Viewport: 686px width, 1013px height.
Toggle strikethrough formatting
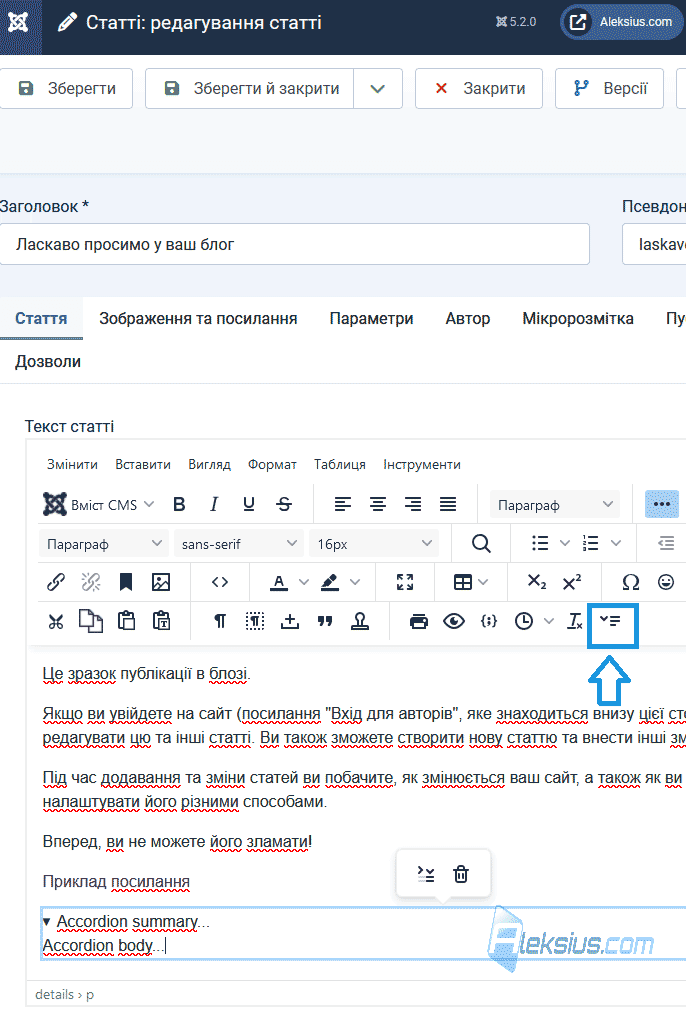coord(284,505)
